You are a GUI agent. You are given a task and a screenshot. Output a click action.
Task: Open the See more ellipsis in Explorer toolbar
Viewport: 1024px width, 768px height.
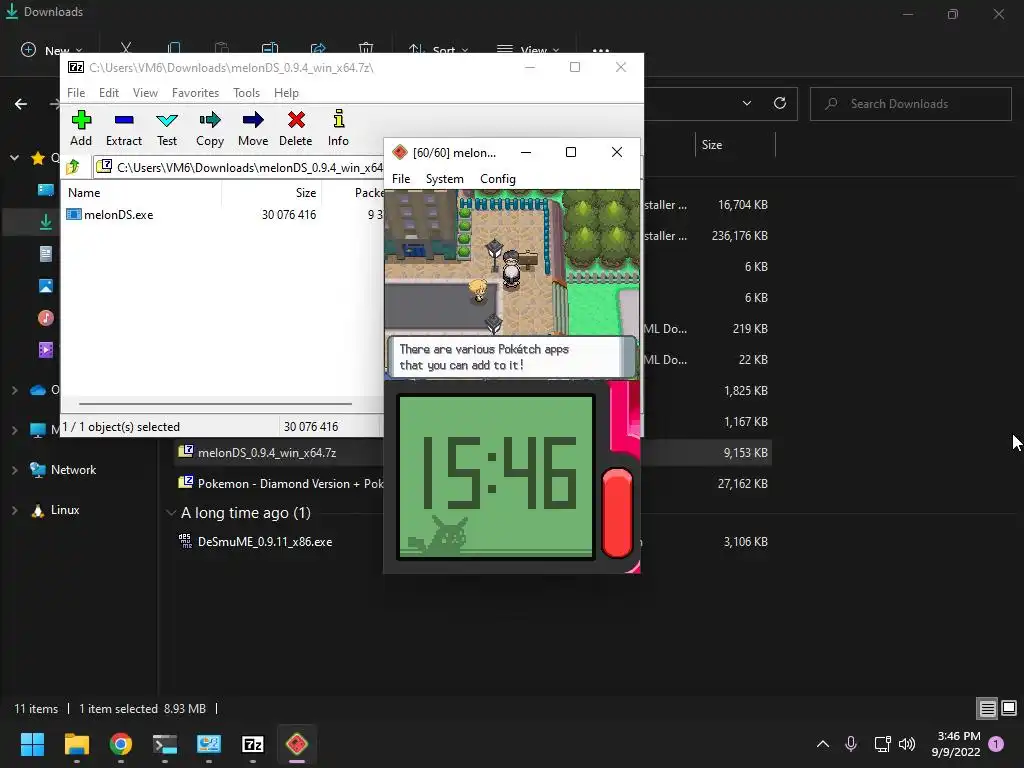[601, 50]
